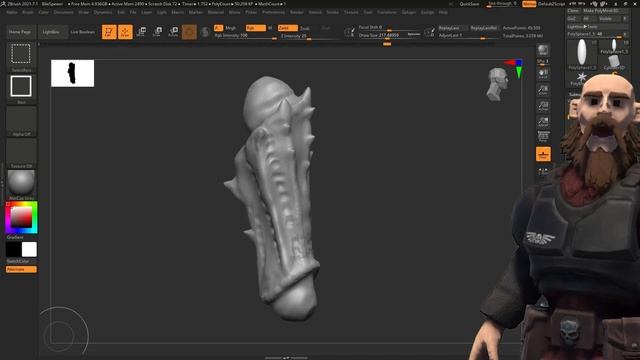Activate the Edit mode button
Screen dimensions: 640x360
(x=109, y=32)
